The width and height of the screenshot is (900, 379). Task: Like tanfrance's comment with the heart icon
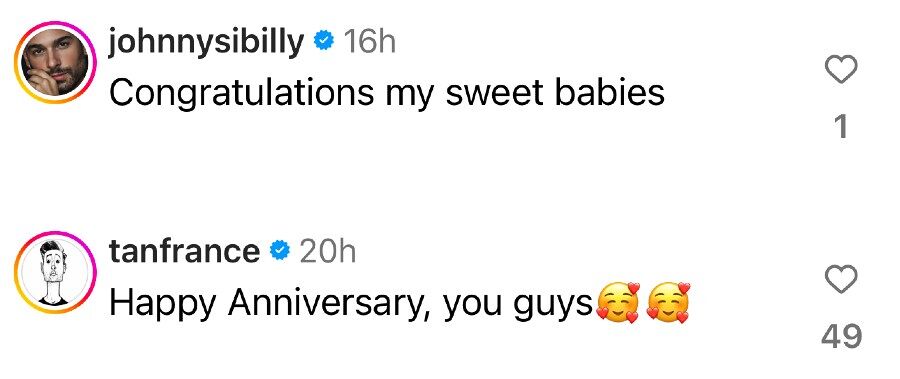pos(841,280)
